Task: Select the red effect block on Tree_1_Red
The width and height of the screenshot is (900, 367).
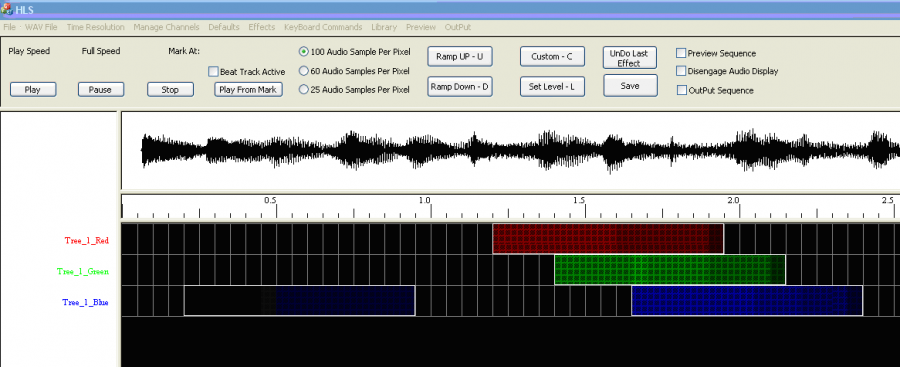Action: pyautogui.click(x=608, y=239)
